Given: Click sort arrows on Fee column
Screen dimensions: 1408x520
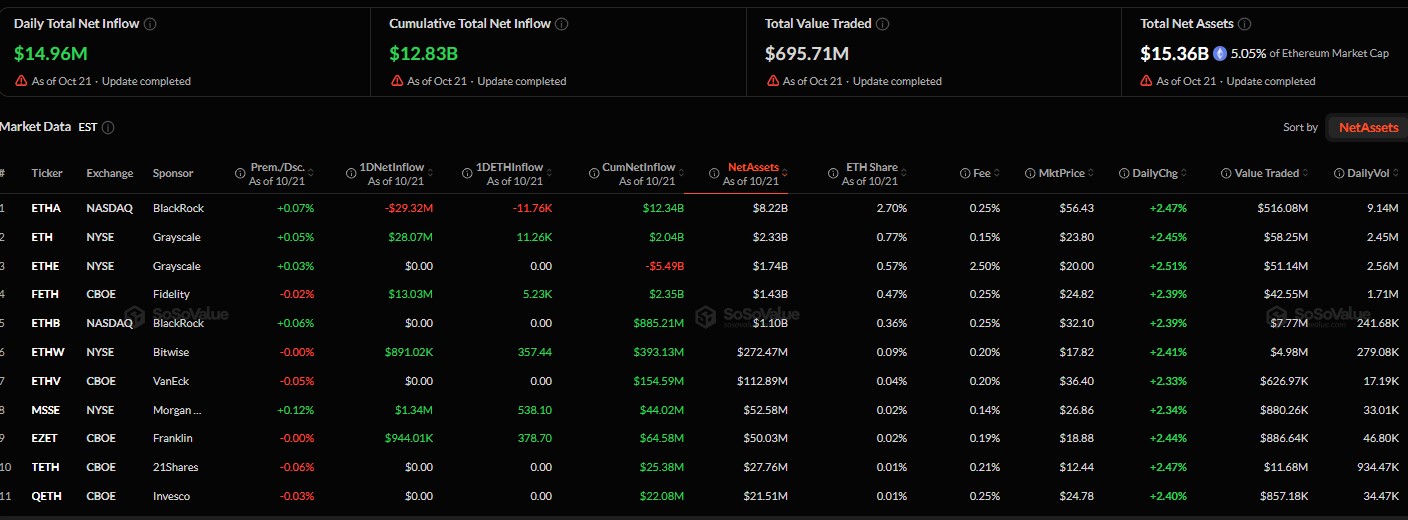Looking at the screenshot, I should click(997, 174).
